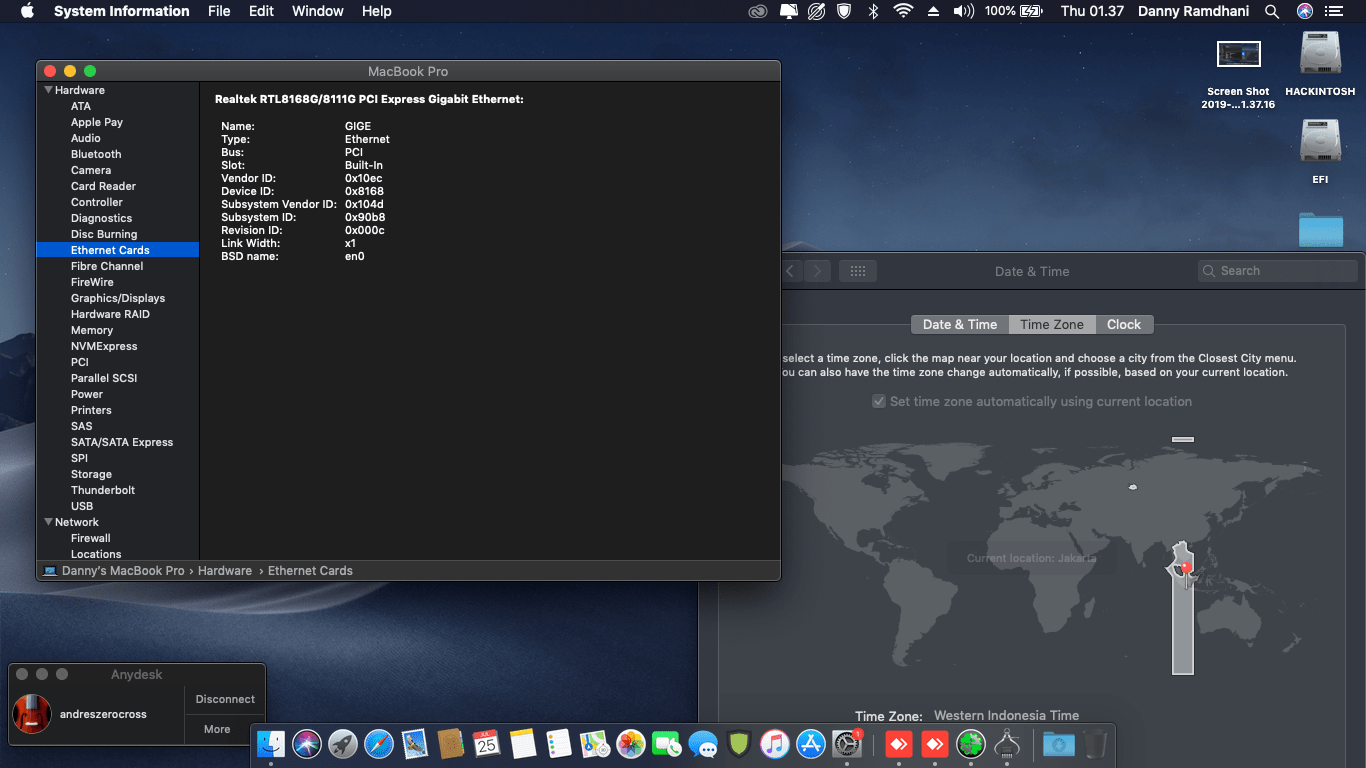Open the Danny Ramdhani user menu

pos(1194,11)
